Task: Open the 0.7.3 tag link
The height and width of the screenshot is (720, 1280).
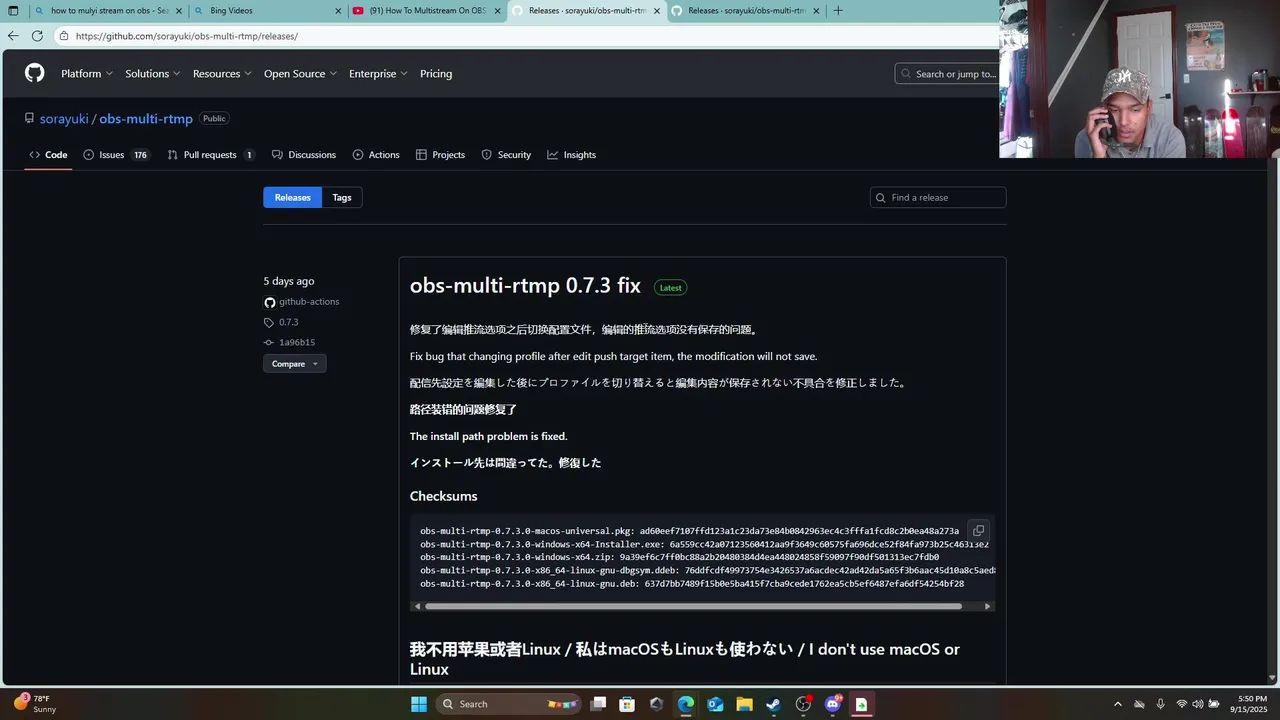Action: point(289,322)
